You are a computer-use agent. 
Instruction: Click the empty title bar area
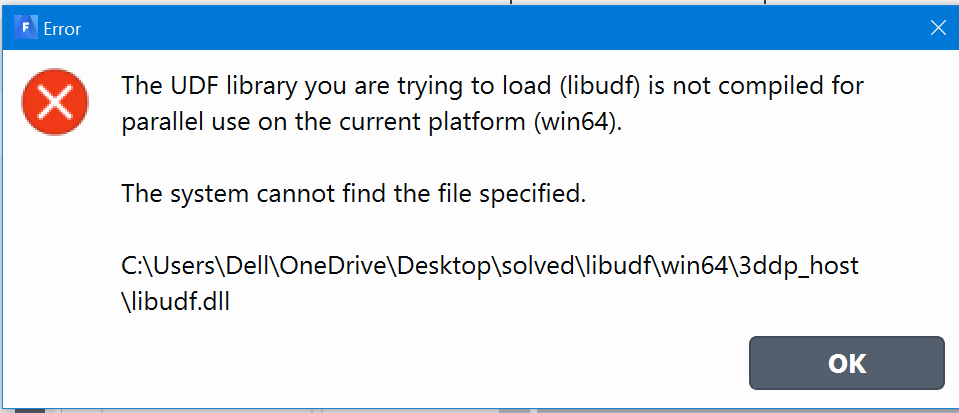(500, 29)
